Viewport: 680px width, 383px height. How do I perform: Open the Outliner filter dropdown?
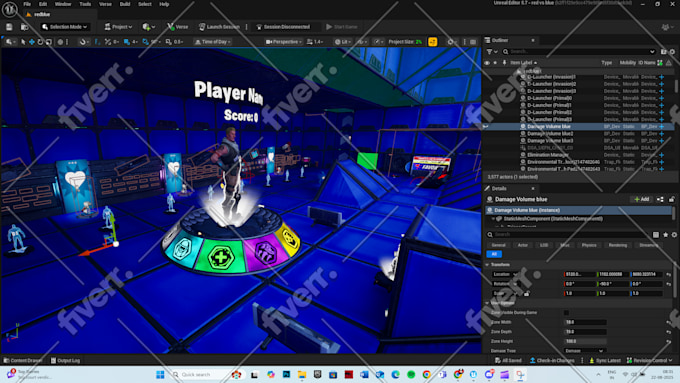[x=491, y=52]
